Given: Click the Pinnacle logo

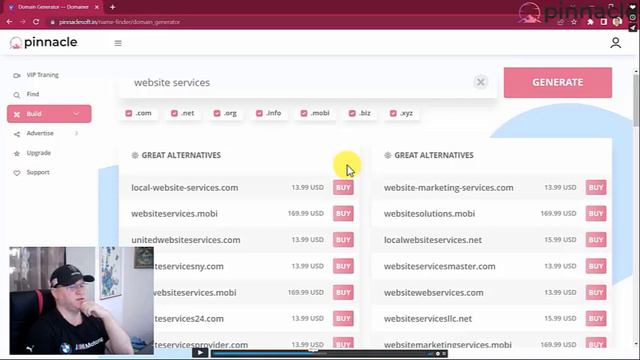Looking at the screenshot, I should (x=44, y=42).
